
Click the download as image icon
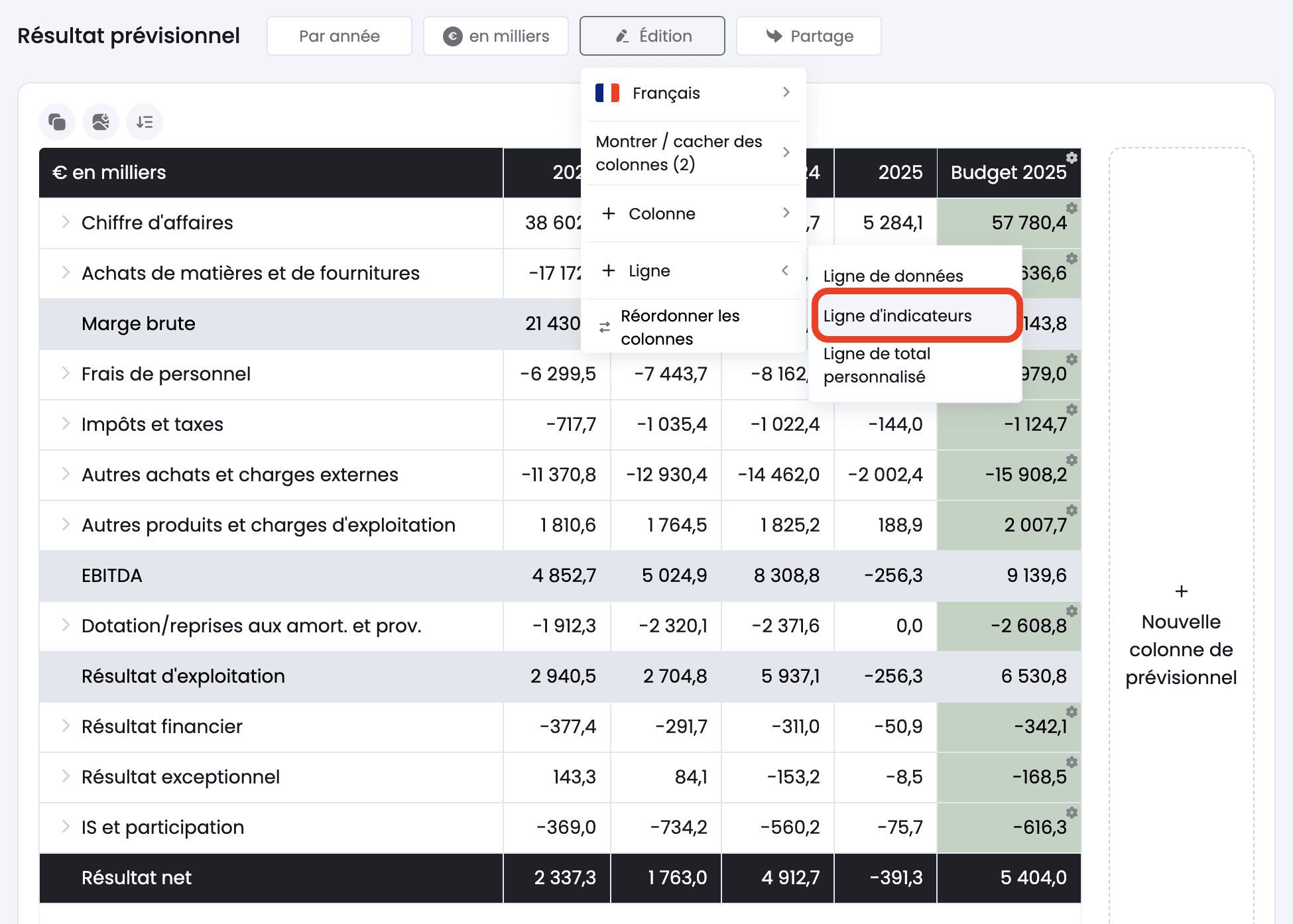tap(101, 122)
